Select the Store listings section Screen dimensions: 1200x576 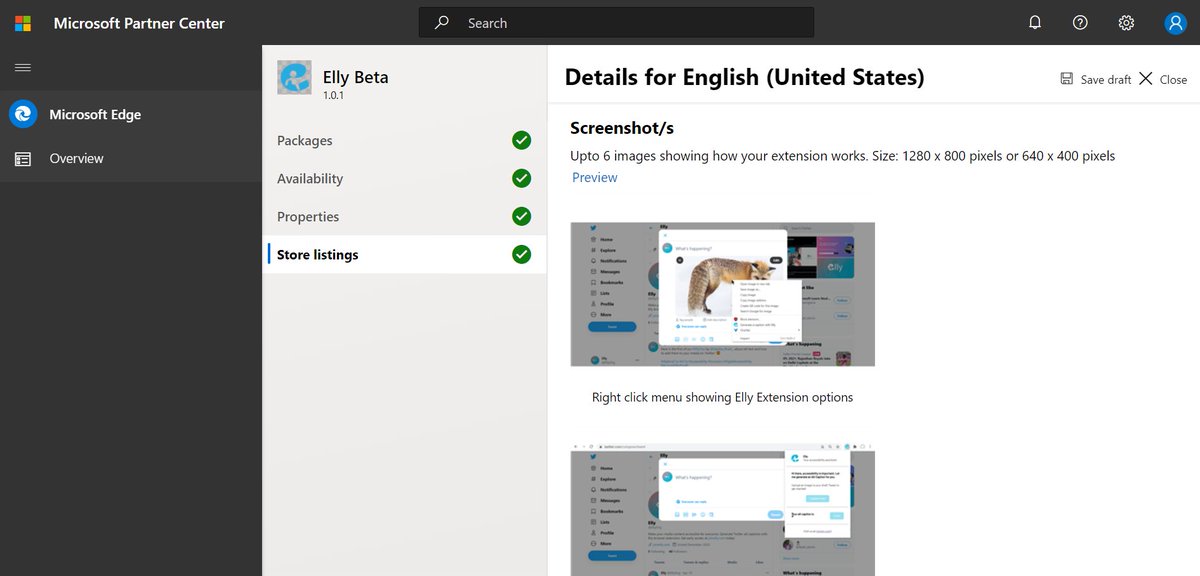[x=404, y=255]
